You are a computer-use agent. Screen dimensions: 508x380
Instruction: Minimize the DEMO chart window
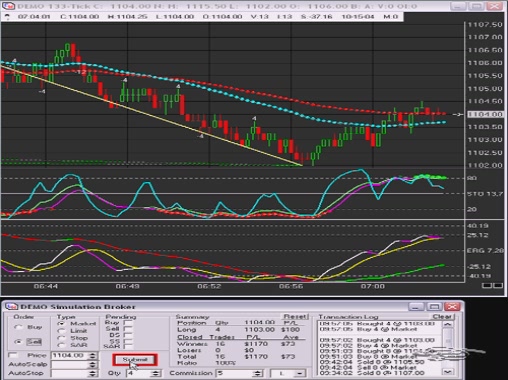[x=458, y=6]
